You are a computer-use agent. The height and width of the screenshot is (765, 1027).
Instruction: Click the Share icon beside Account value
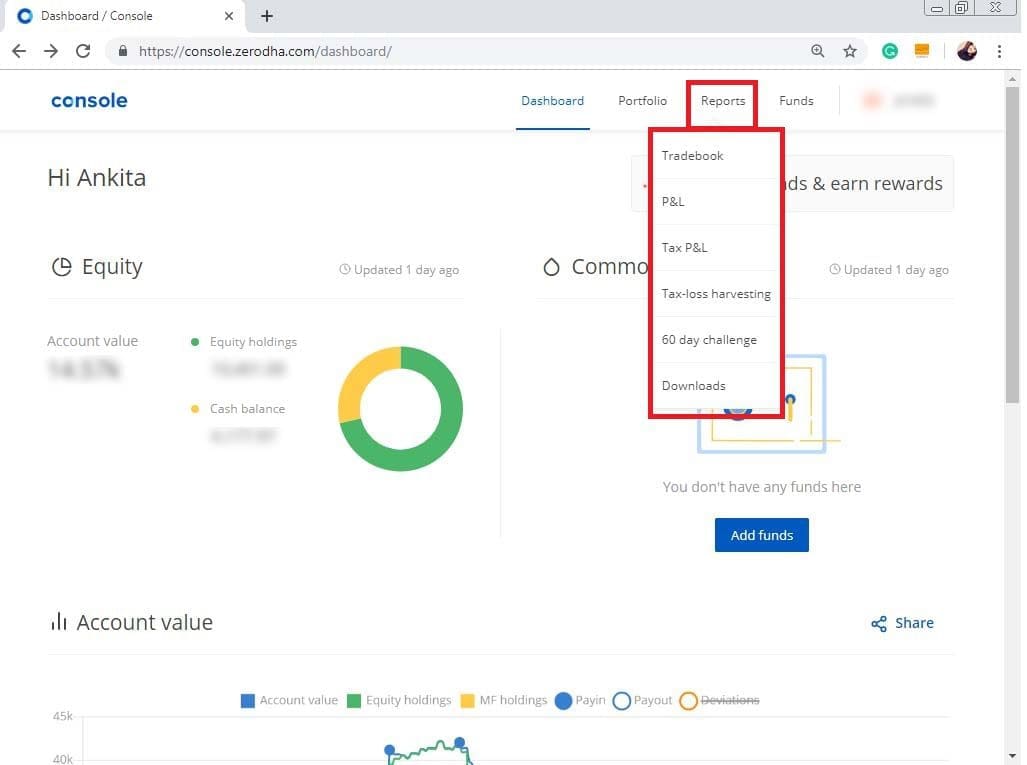click(879, 624)
